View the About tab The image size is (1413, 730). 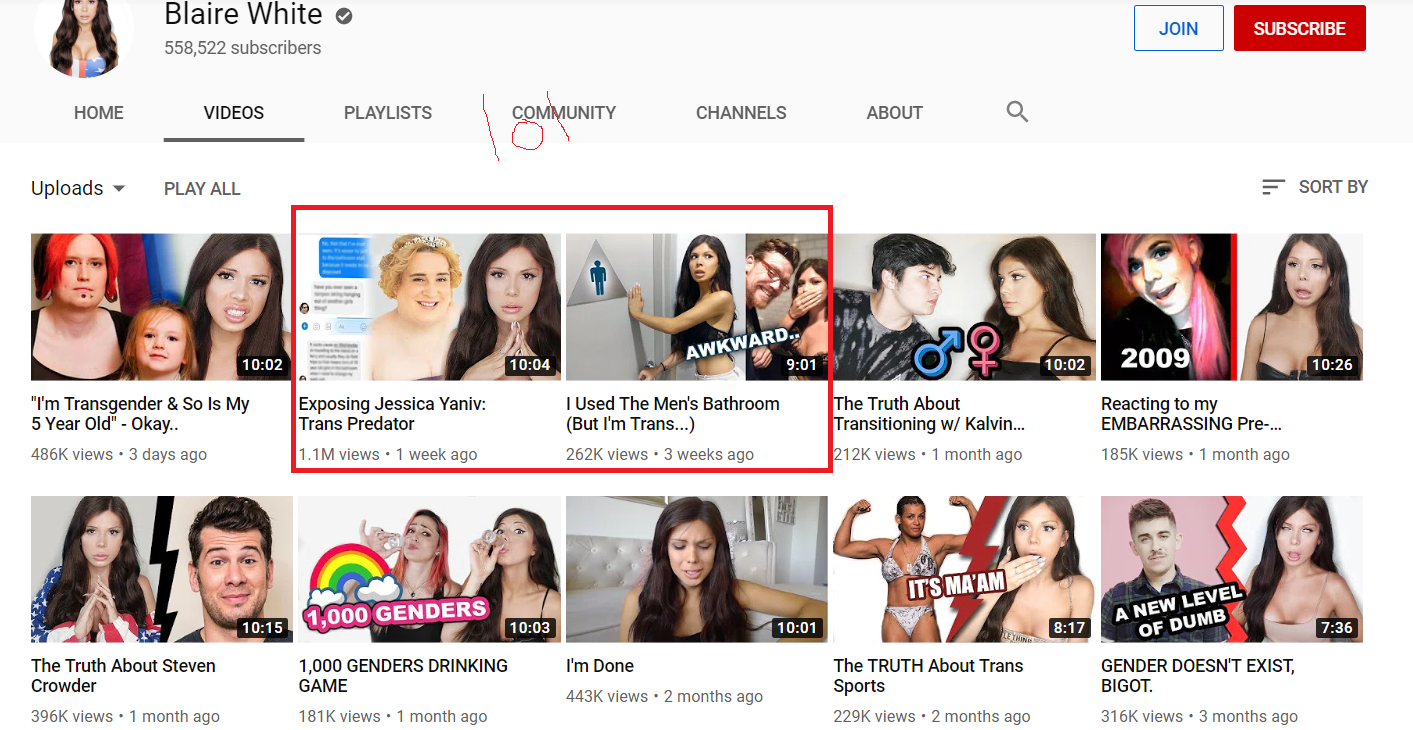(894, 113)
